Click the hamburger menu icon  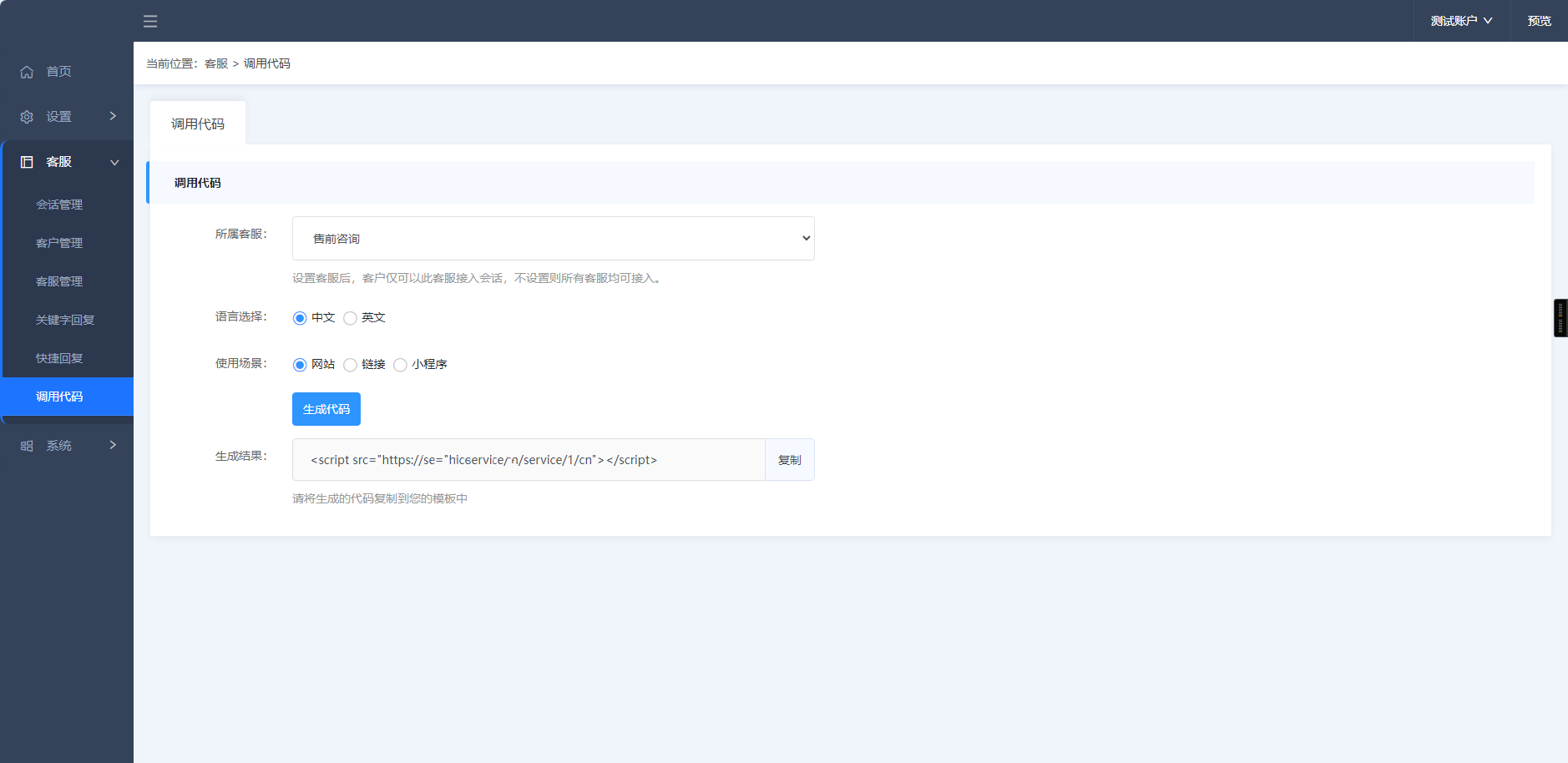click(150, 21)
